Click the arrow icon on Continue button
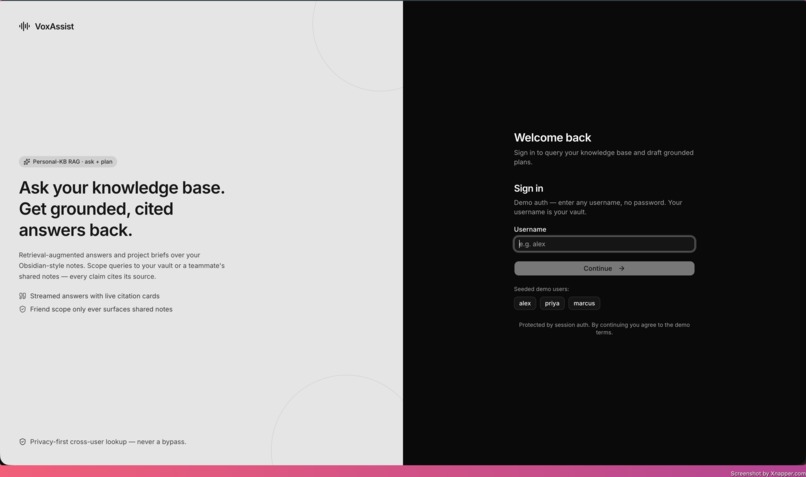Viewport: 806px width, 477px height. [x=621, y=268]
